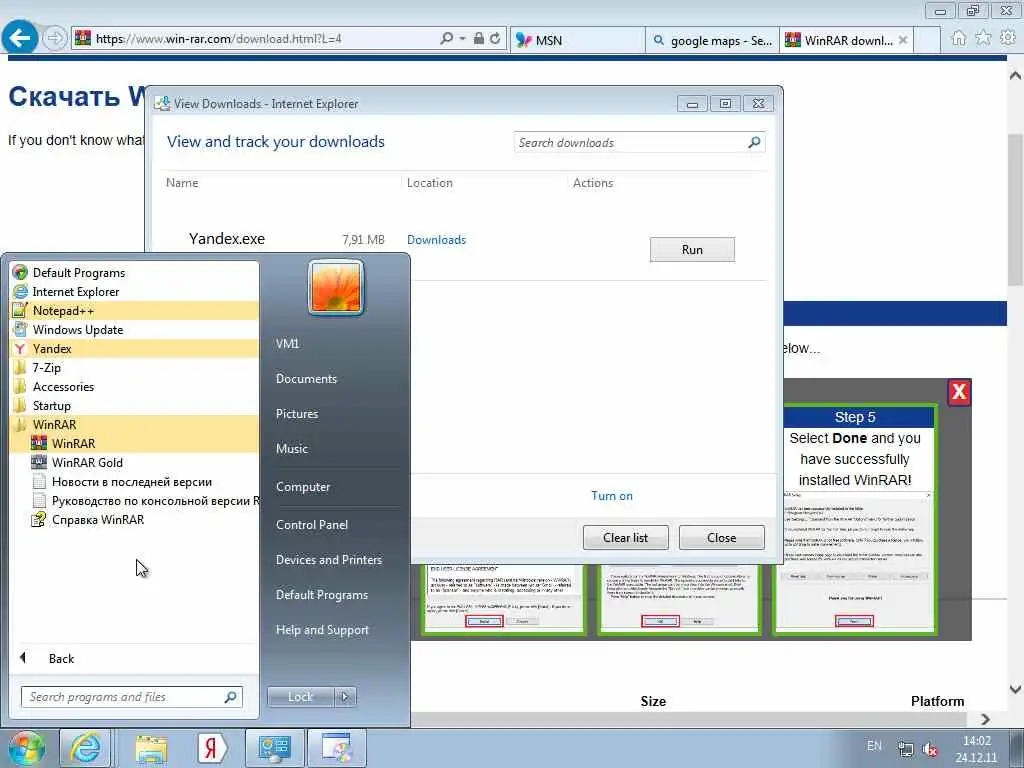Click the Search programs and files box

(x=131, y=697)
